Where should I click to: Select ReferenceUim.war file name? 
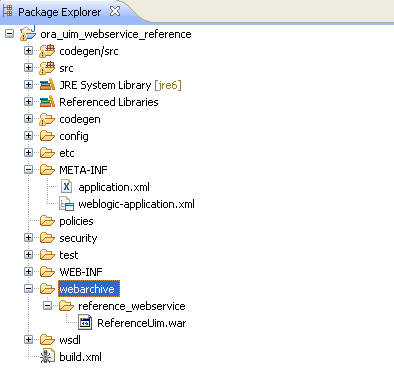point(142,323)
